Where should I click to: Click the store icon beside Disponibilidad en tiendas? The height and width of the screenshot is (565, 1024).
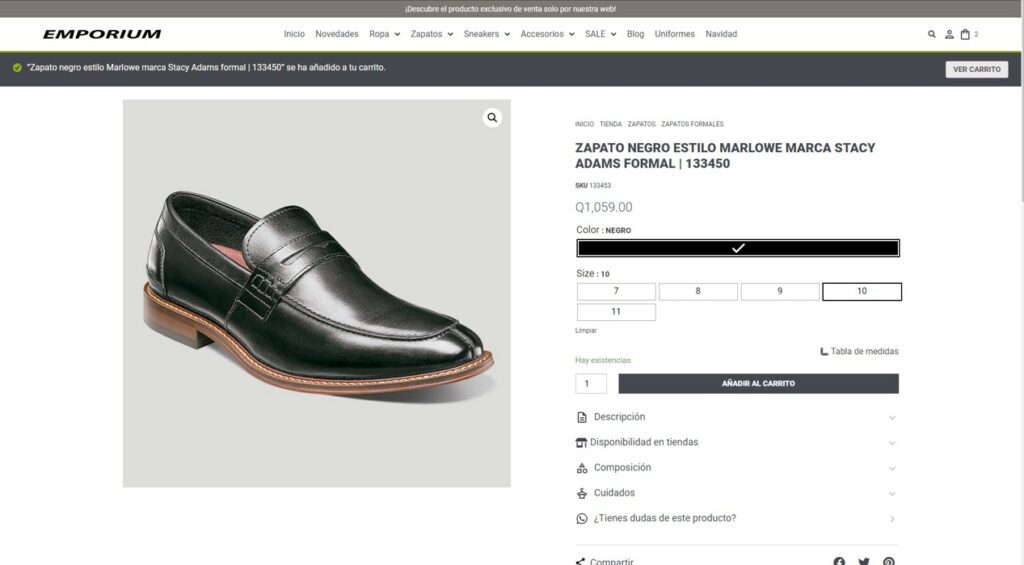pos(581,442)
